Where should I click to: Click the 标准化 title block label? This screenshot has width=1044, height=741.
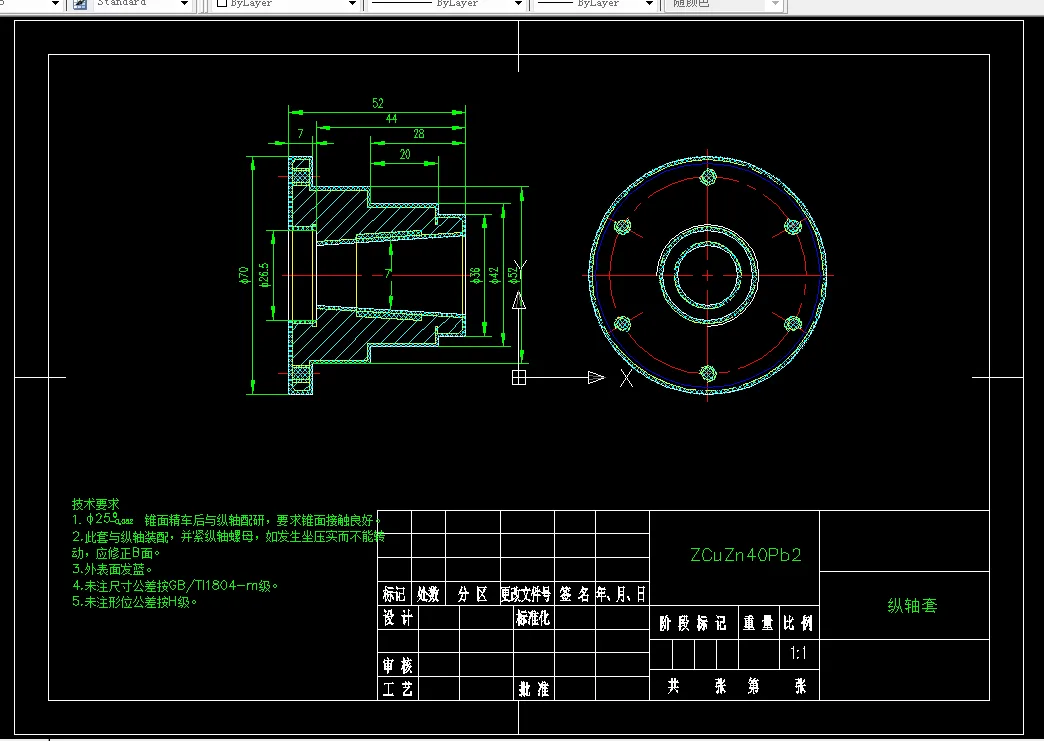click(x=533, y=618)
